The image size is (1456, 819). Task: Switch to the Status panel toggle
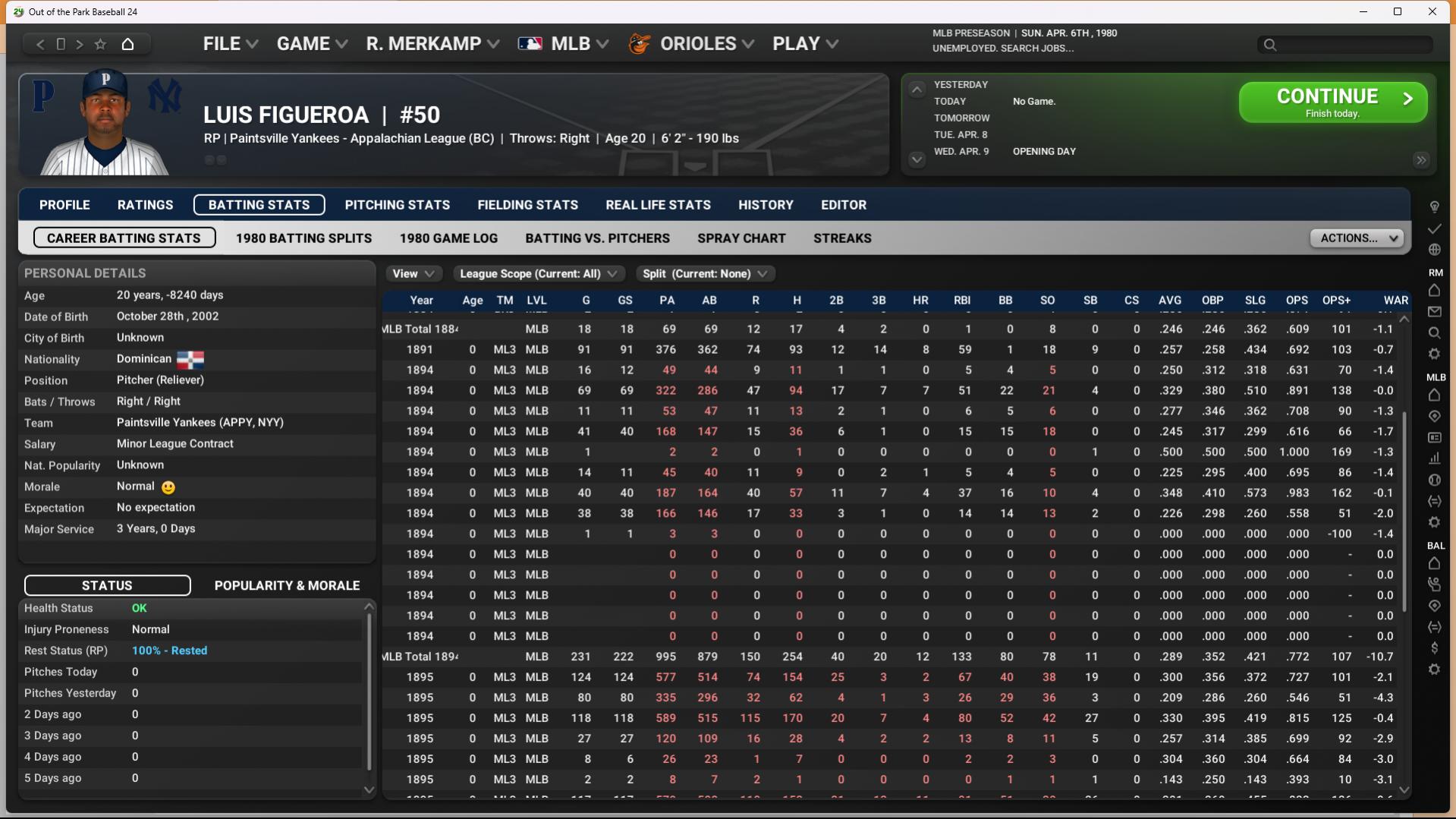click(x=107, y=585)
